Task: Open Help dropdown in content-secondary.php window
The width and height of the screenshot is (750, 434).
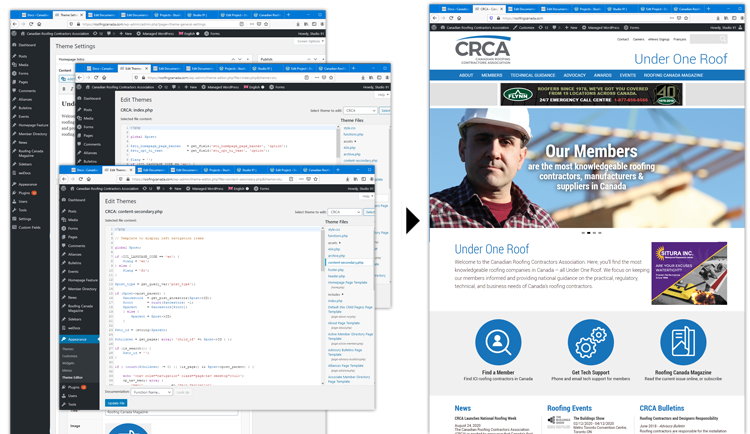Action: coord(367,196)
